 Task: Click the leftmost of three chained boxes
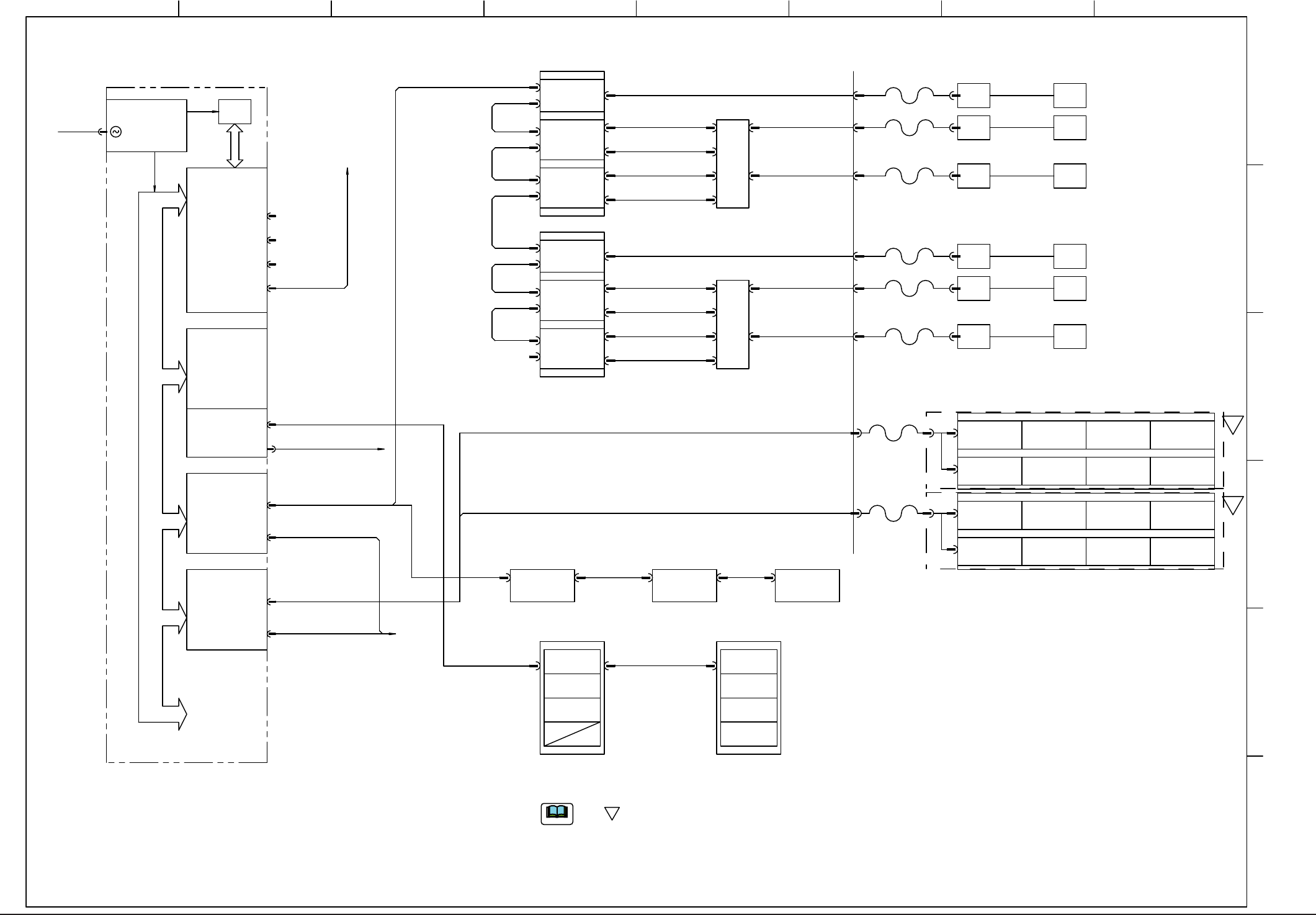click(542, 585)
